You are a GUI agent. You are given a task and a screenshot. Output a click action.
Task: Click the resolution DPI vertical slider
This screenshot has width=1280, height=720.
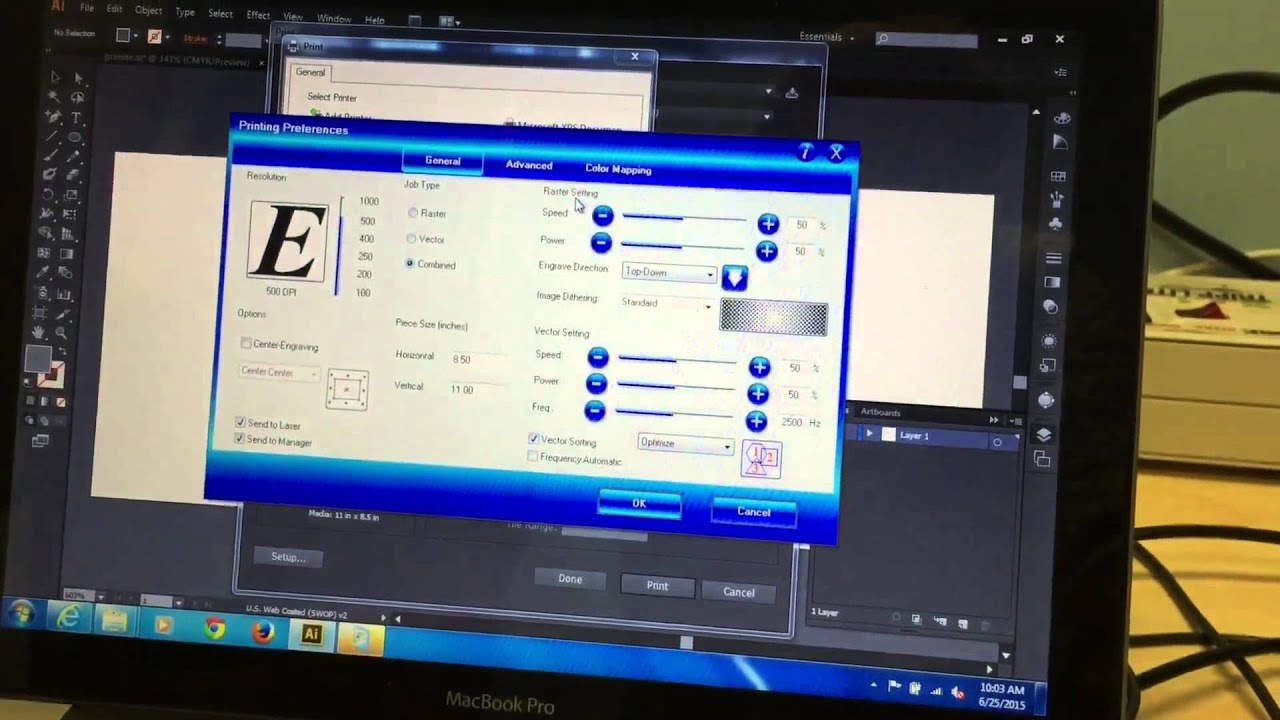[x=341, y=245]
